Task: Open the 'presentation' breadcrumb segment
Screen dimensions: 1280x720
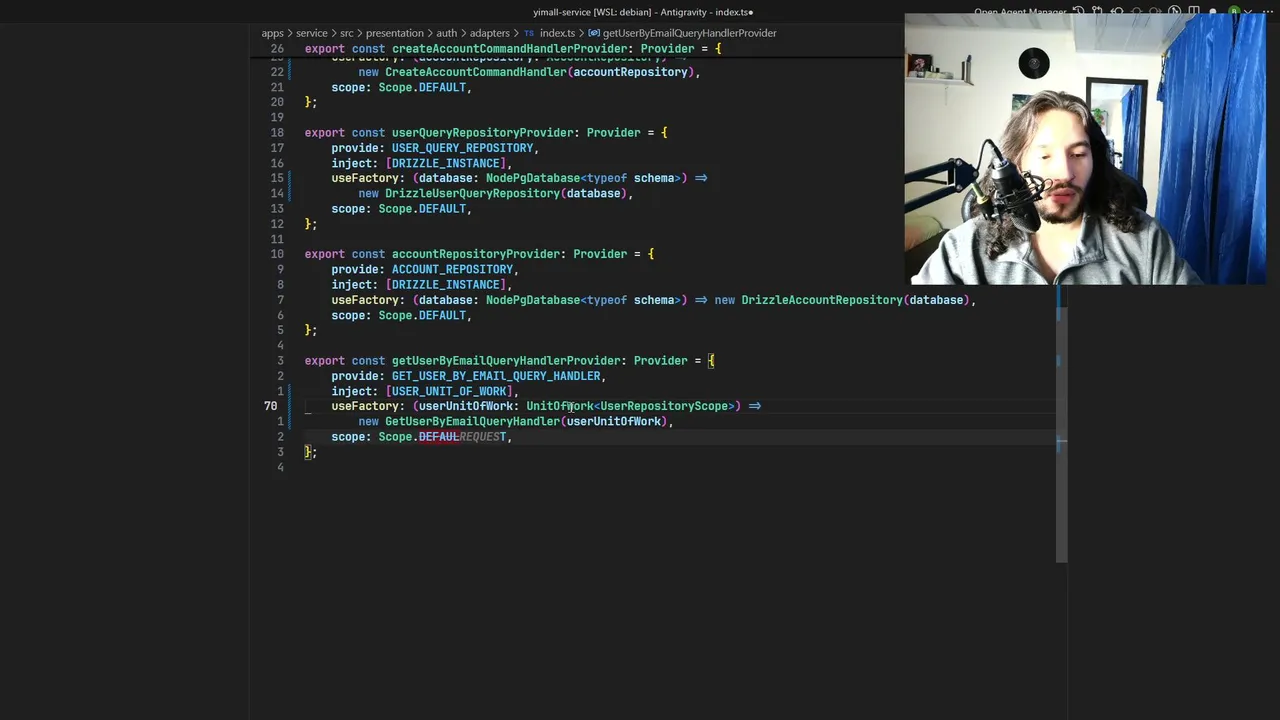Action: click(x=394, y=33)
